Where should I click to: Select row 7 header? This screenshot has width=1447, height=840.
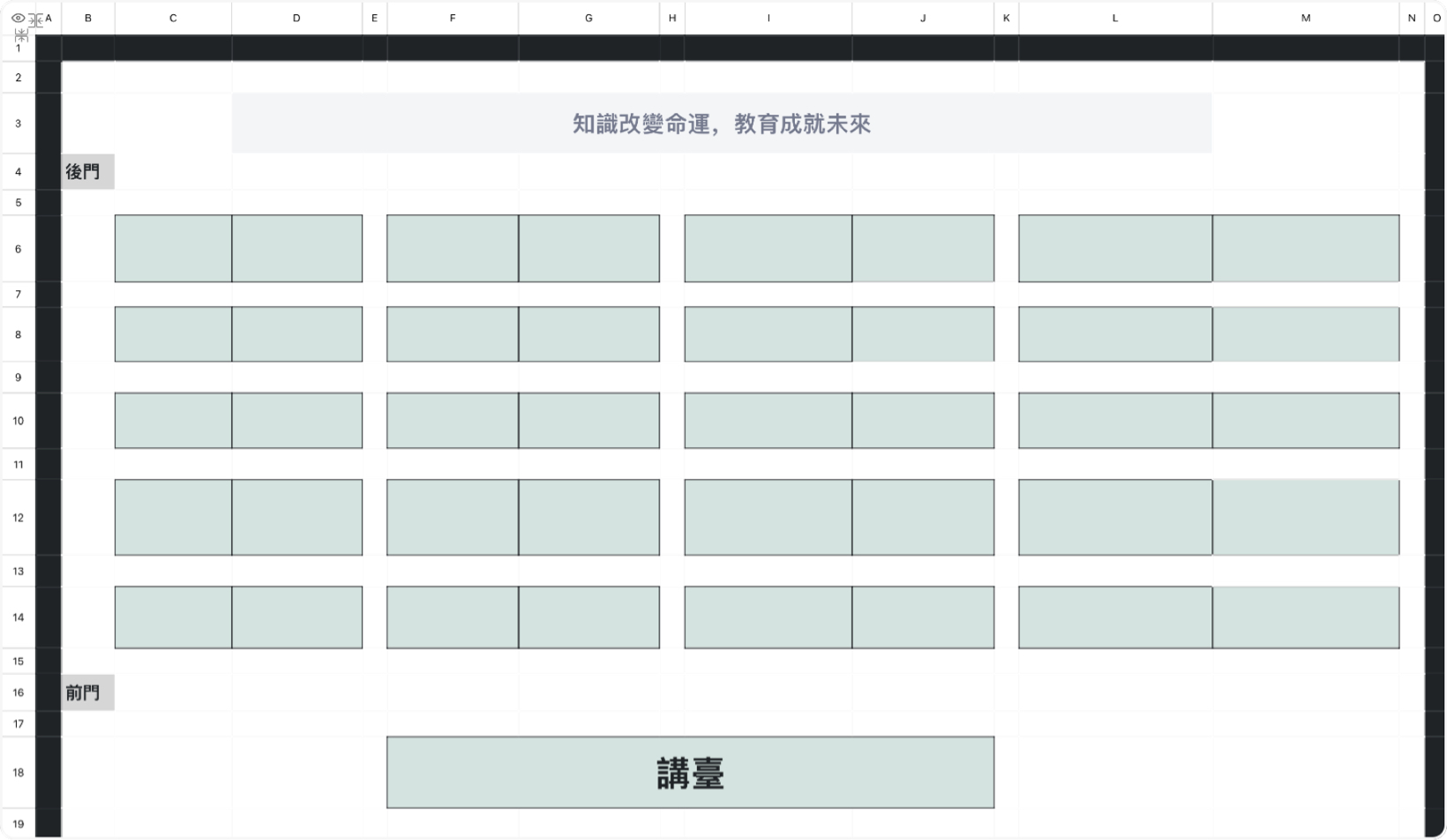(18, 295)
